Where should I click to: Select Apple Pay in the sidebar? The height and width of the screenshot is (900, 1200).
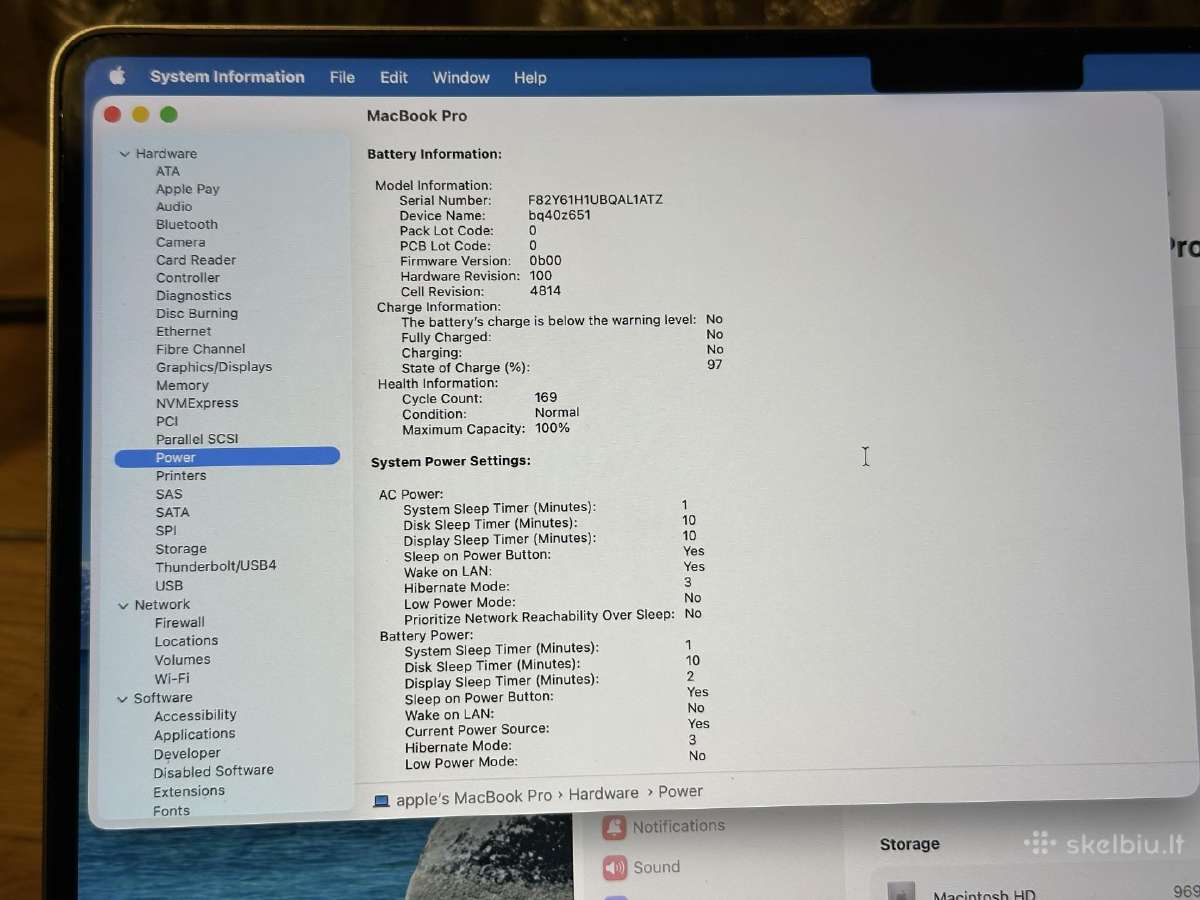[187, 189]
